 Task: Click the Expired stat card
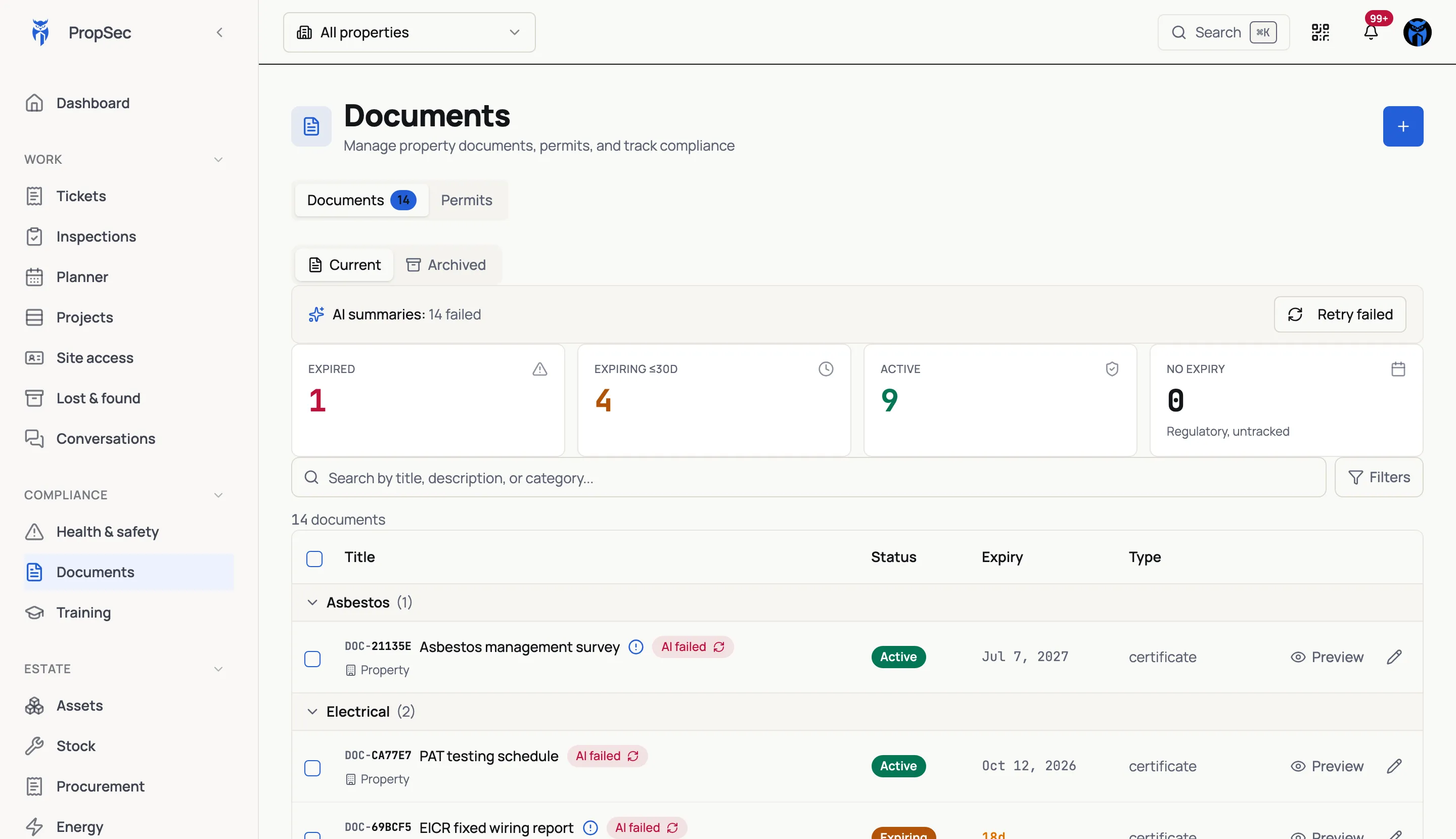[428, 400]
